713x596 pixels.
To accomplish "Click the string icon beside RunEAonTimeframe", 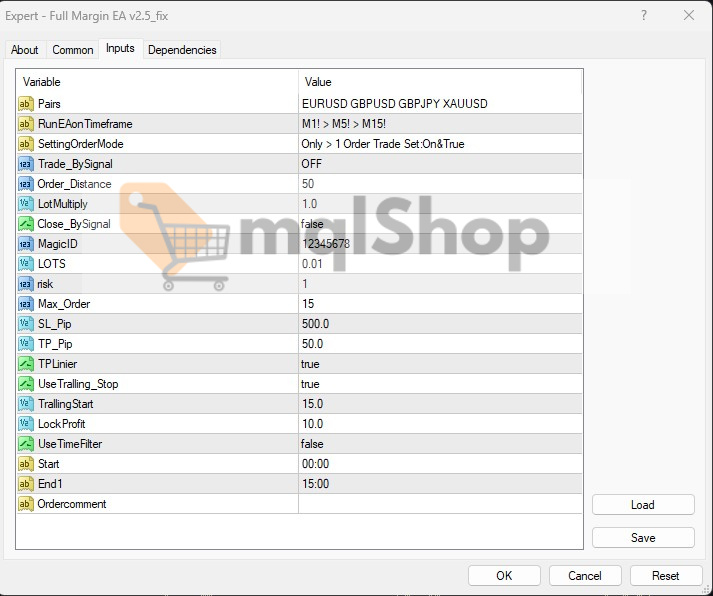I will click(26, 124).
